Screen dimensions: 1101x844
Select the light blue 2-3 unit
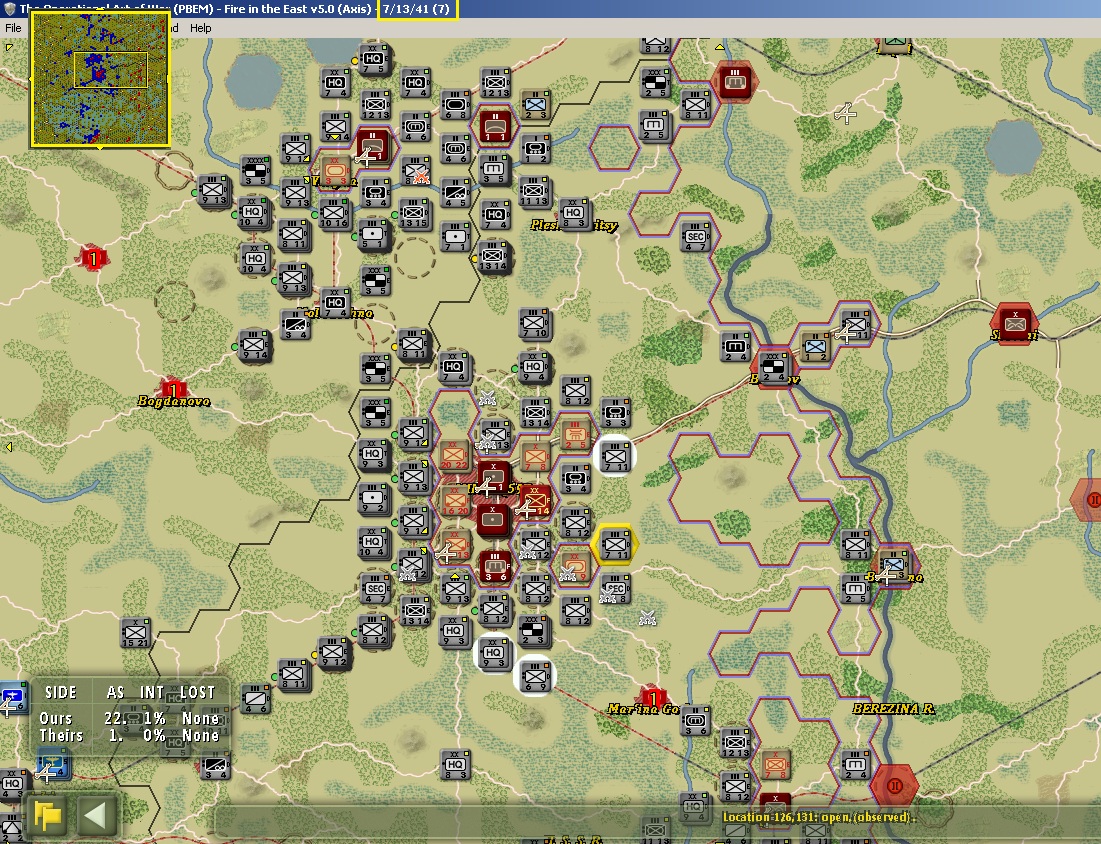pos(534,105)
